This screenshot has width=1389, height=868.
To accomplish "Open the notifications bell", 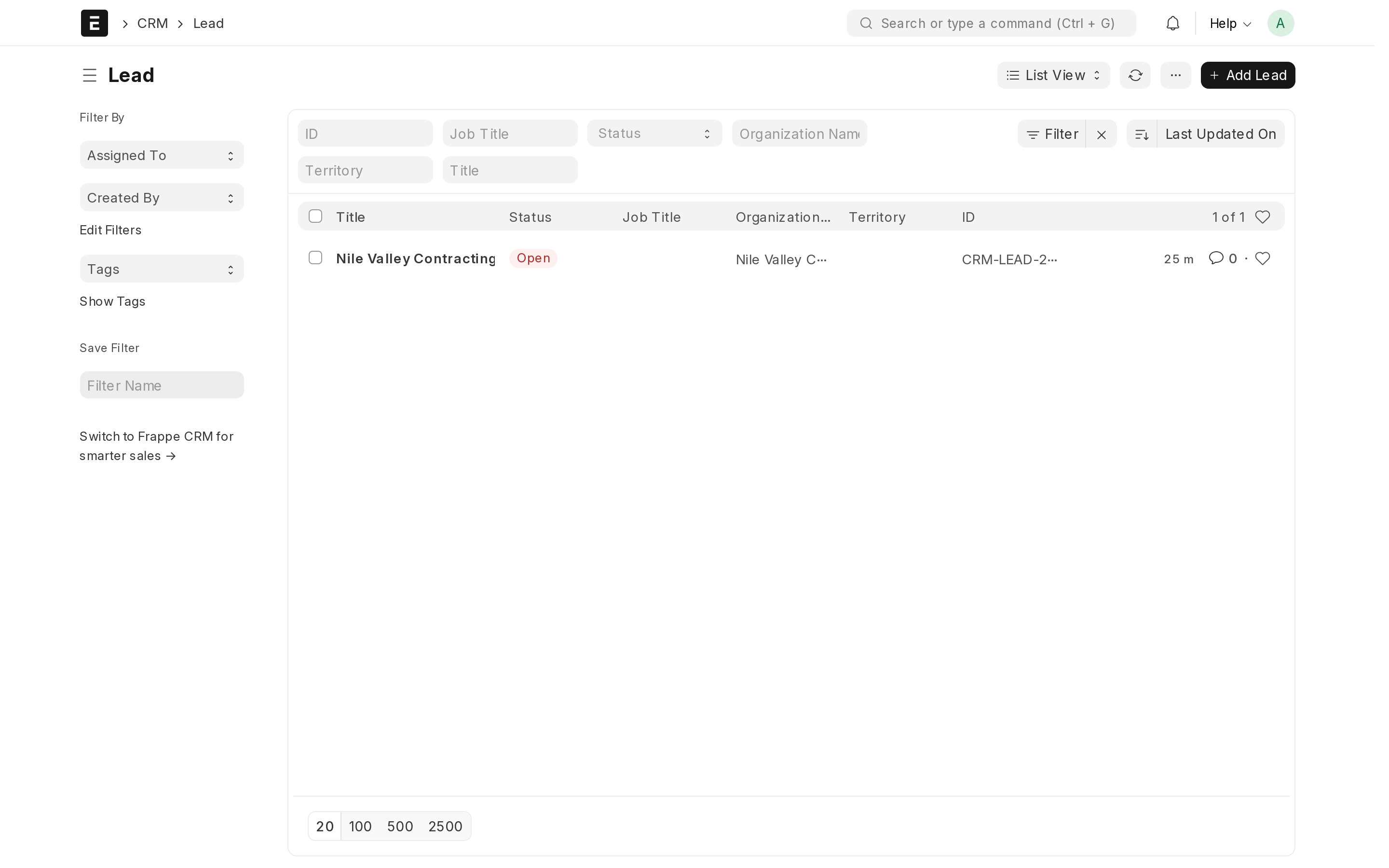I will [1172, 23].
